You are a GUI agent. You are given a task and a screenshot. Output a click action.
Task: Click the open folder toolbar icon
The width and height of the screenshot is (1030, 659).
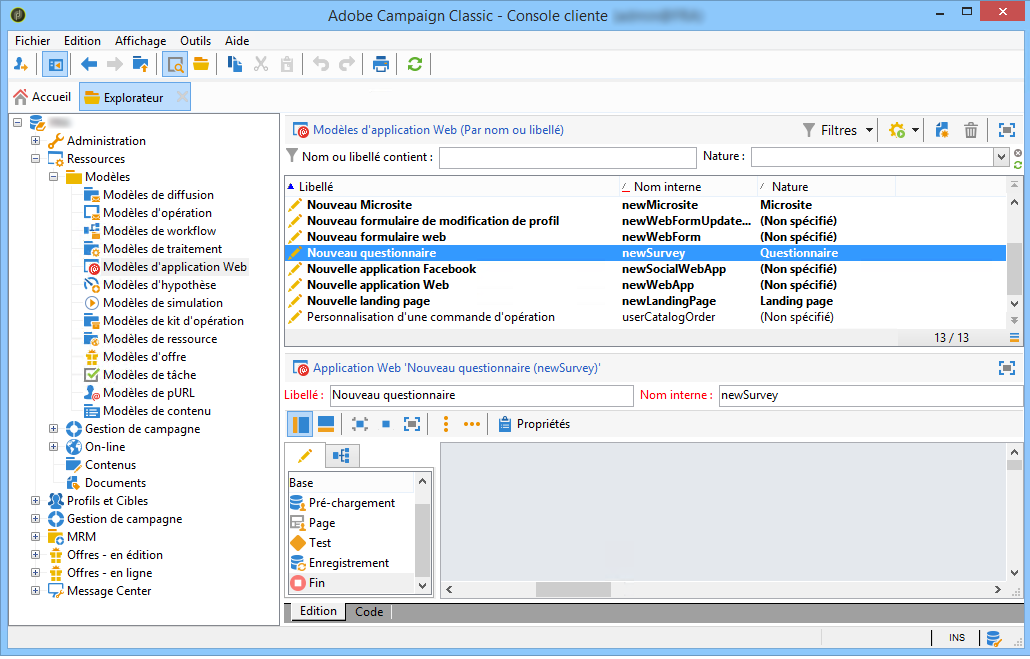201,64
